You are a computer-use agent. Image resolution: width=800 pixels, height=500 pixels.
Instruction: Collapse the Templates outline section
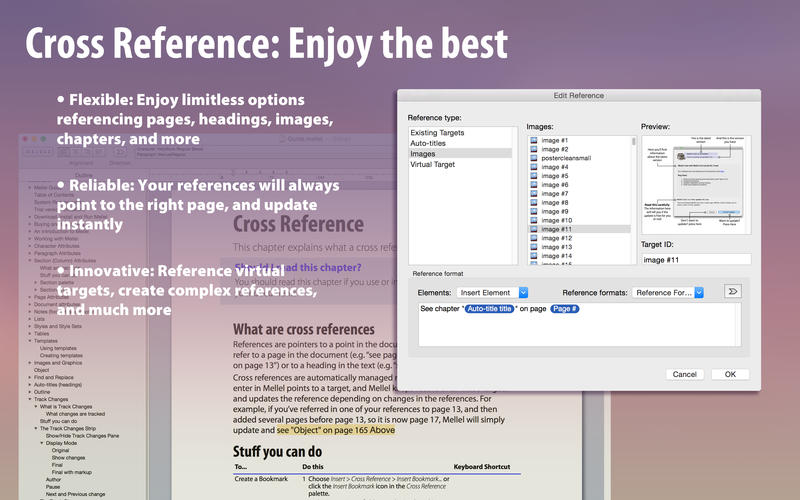click(30, 340)
